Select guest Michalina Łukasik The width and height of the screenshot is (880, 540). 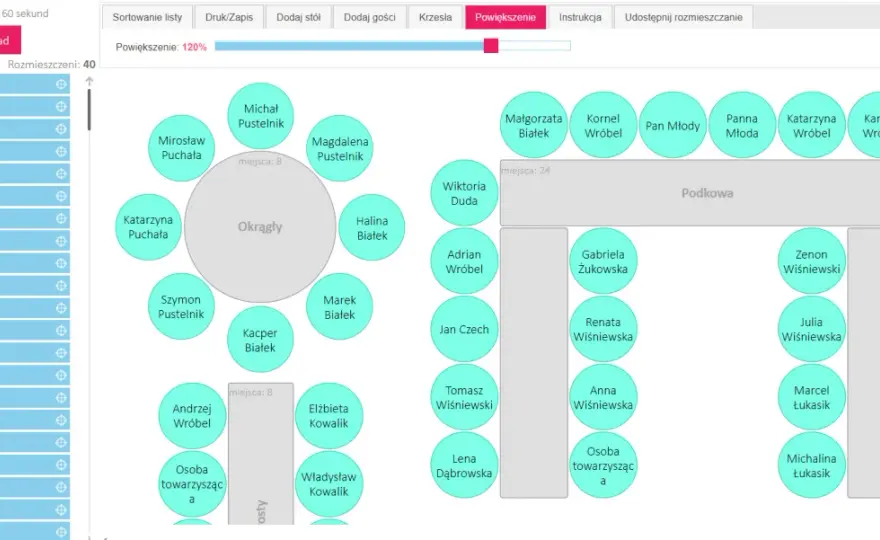click(812, 465)
